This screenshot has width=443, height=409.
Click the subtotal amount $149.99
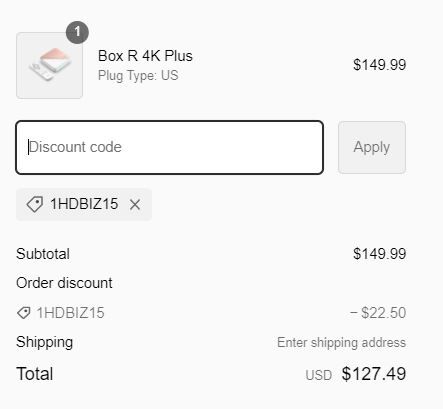pos(380,254)
